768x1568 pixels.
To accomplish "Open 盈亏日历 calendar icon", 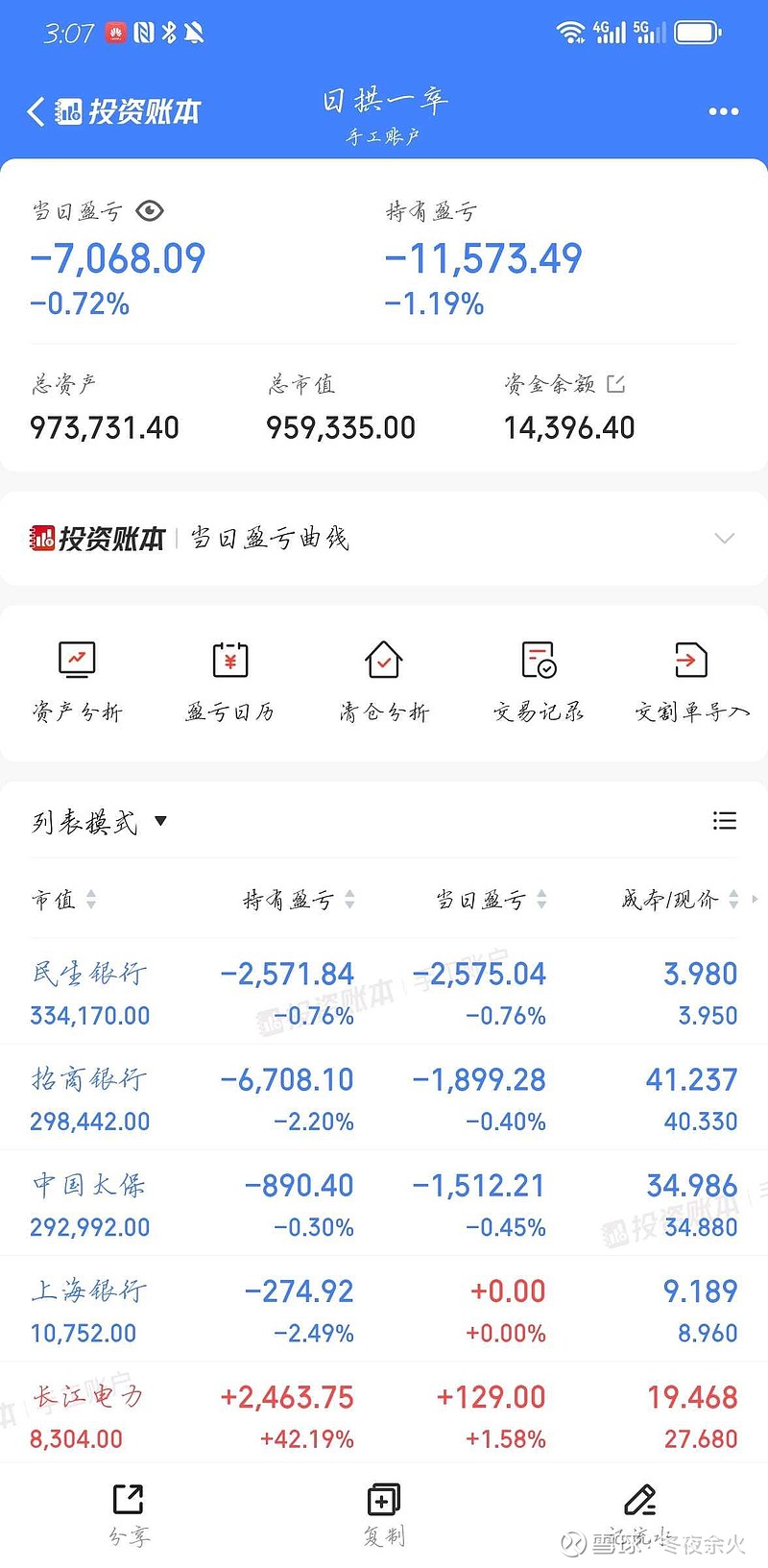I will (x=230, y=660).
